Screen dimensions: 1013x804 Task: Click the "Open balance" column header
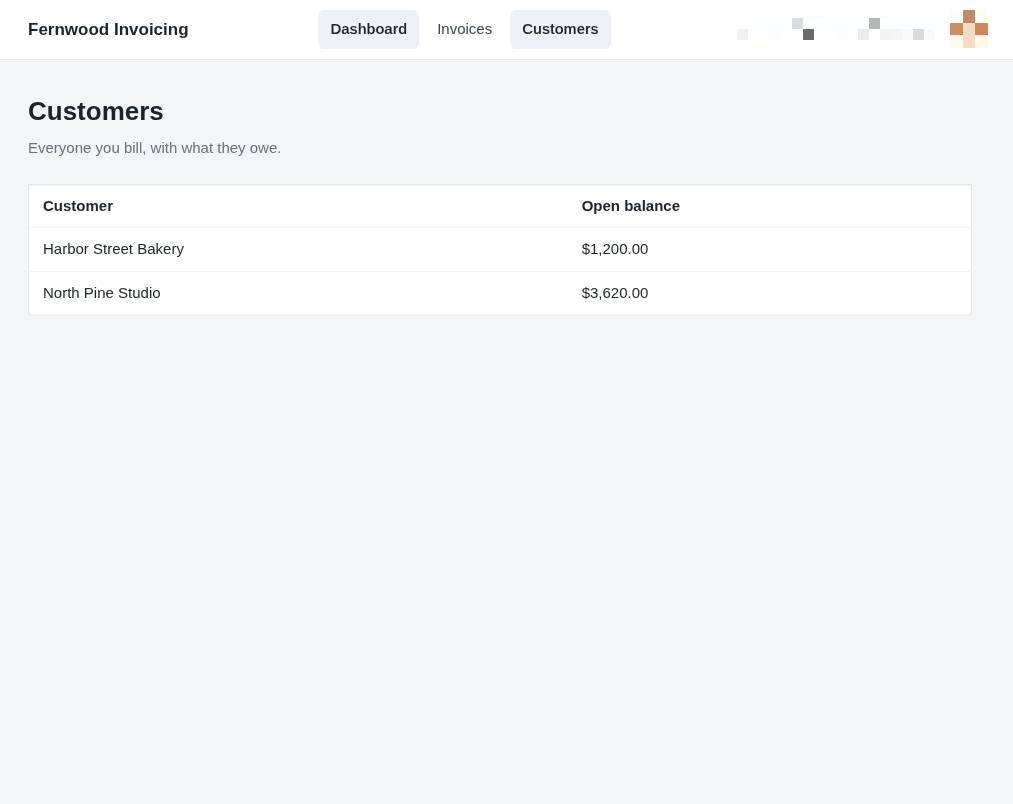tap(631, 206)
